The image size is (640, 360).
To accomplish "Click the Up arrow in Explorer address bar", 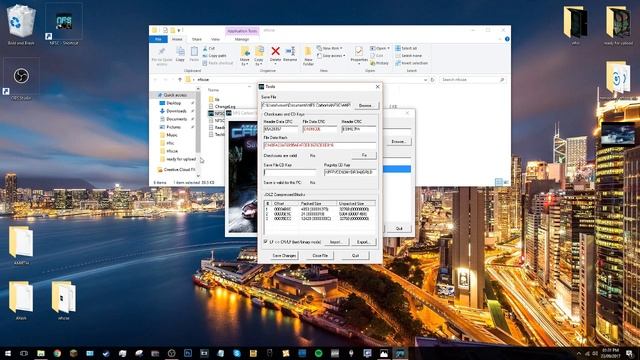I will [x=180, y=80].
